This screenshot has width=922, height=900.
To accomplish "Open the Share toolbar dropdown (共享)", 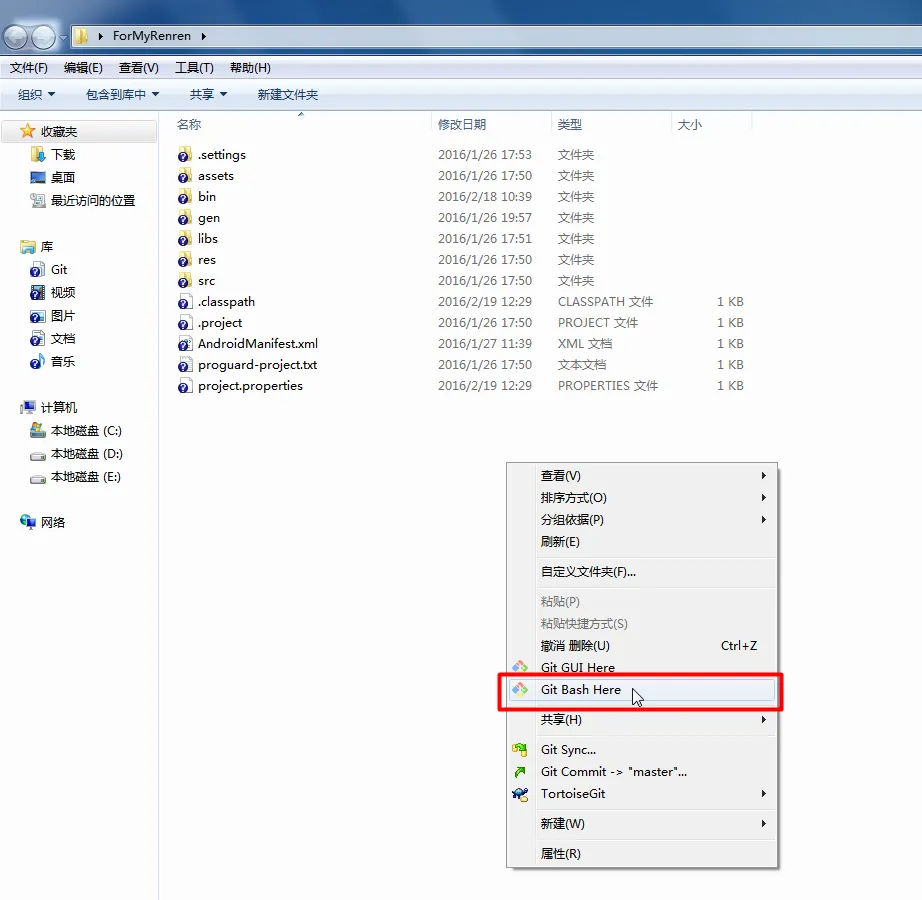I will pos(208,95).
